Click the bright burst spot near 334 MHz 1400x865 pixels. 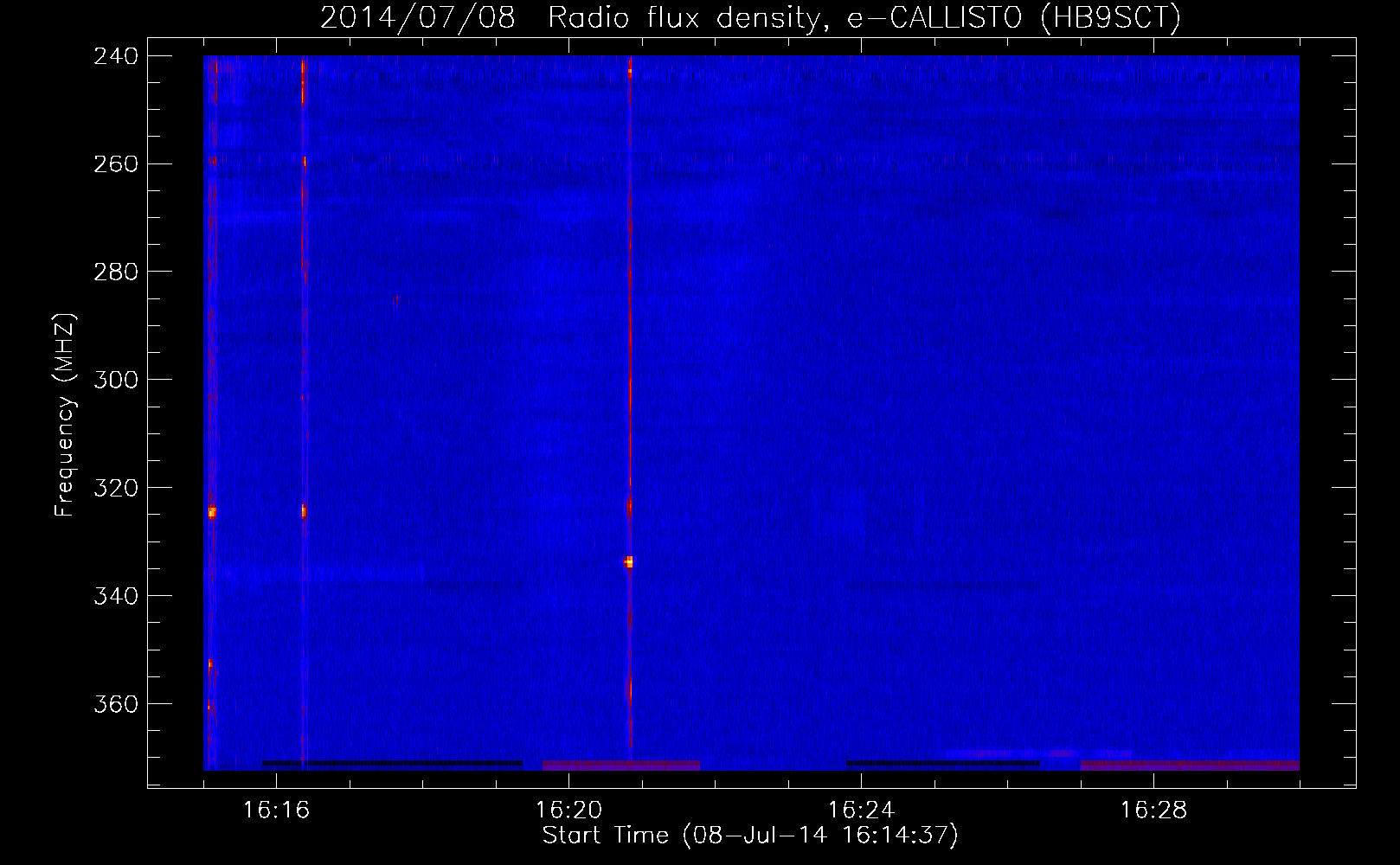[x=629, y=562]
